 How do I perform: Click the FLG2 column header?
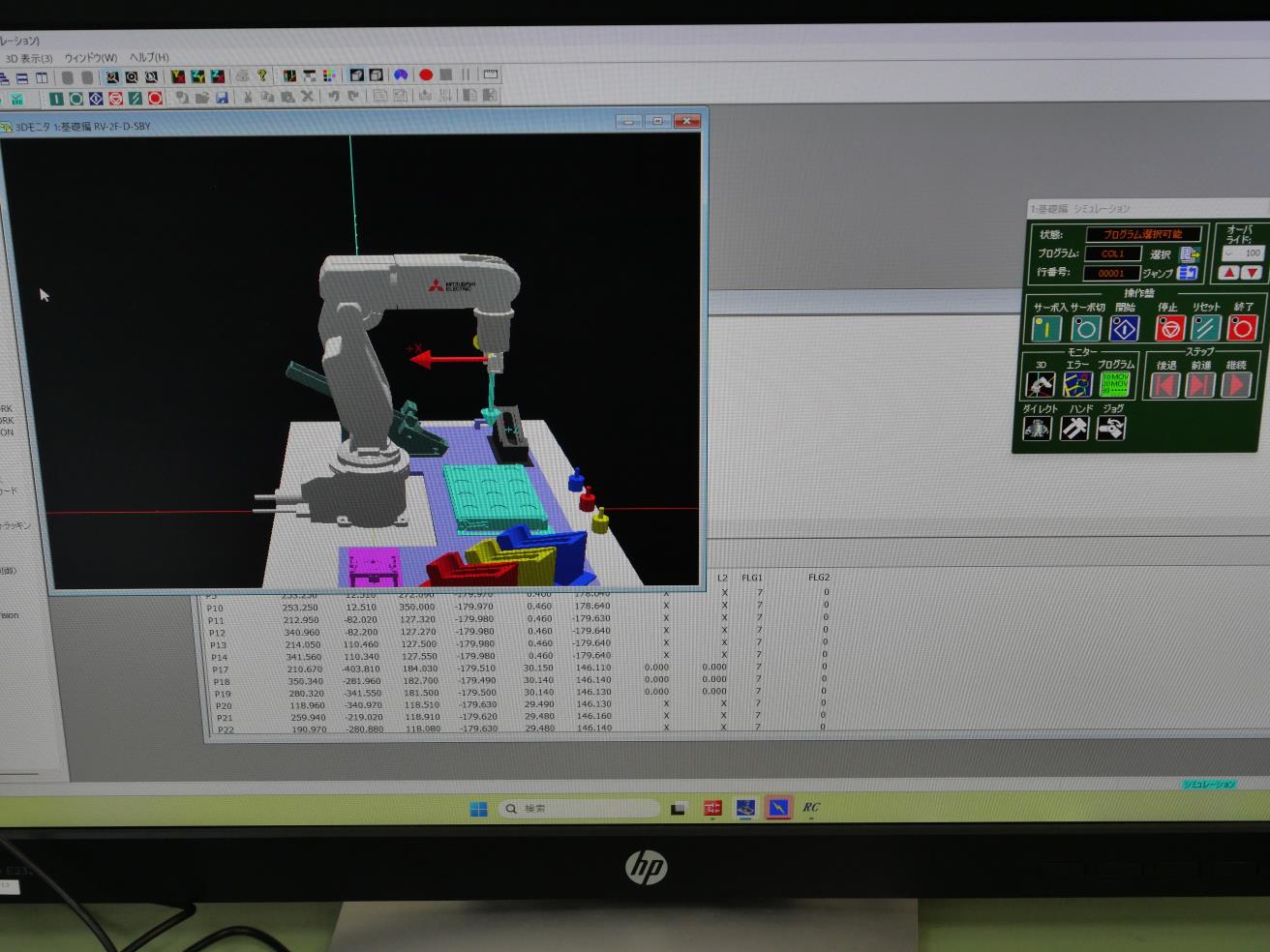pos(819,578)
